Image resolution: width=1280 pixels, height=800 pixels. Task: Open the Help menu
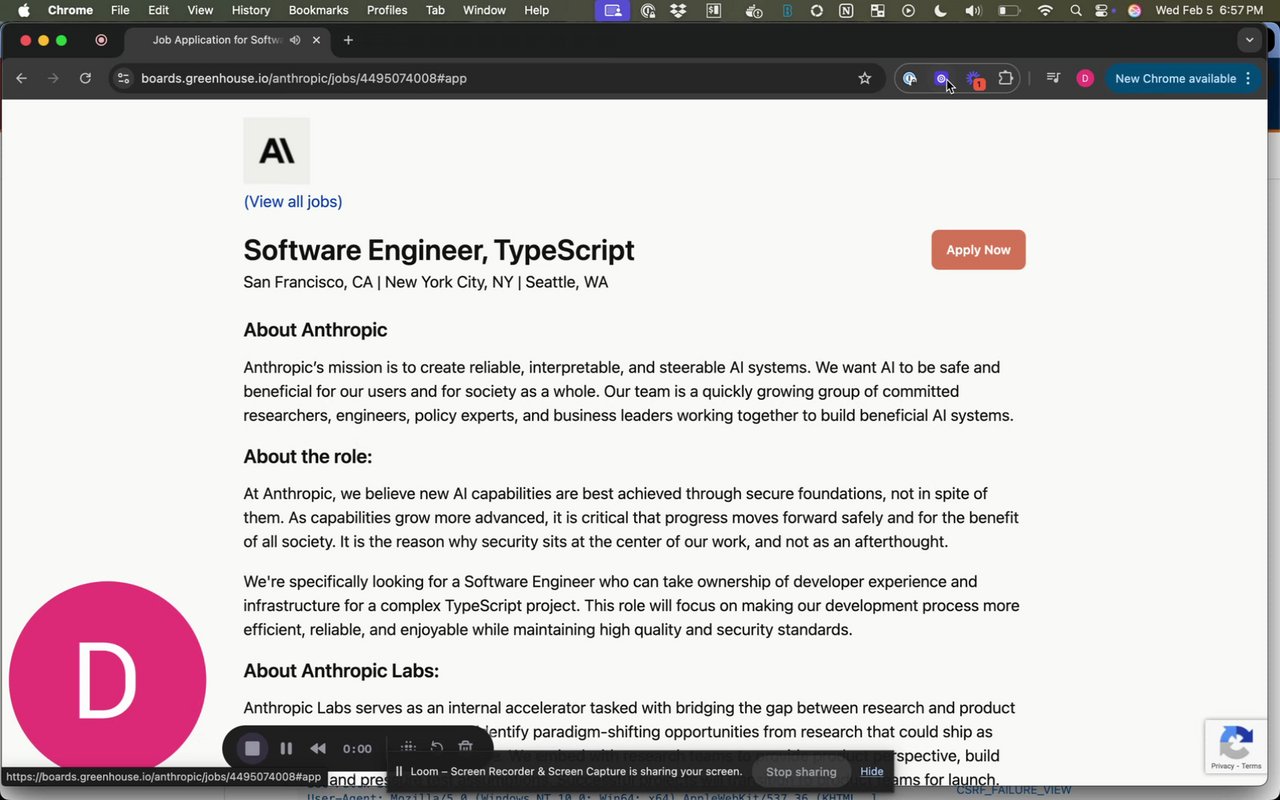click(x=537, y=10)
